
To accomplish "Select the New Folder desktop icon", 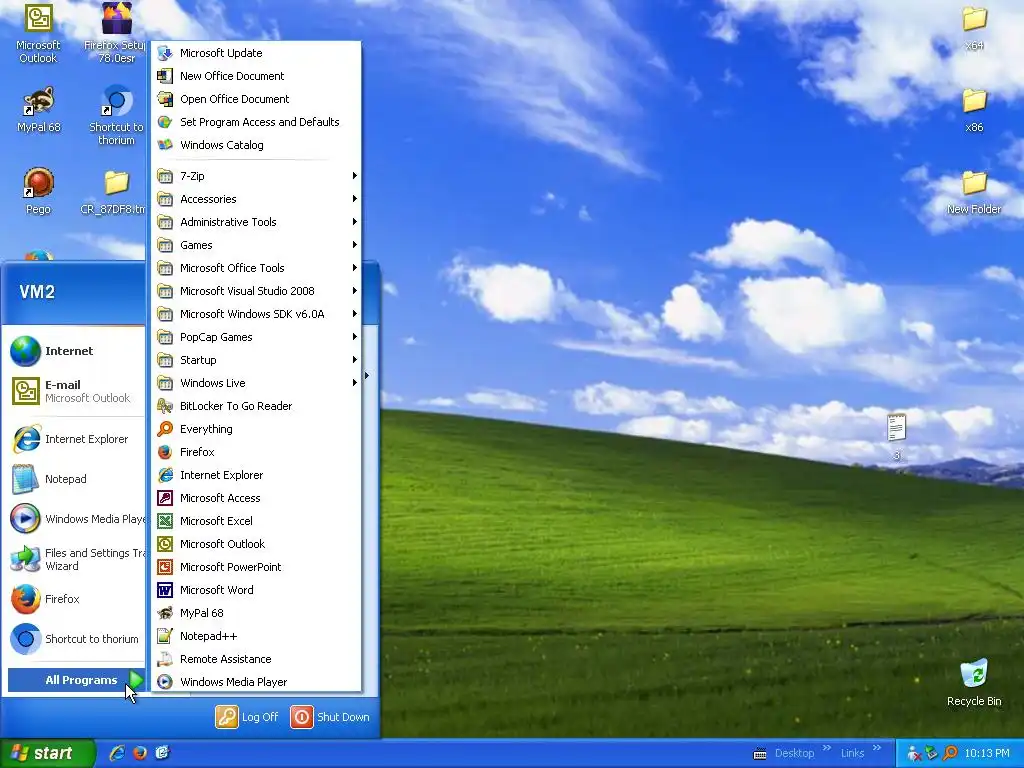I will point(974,193).
